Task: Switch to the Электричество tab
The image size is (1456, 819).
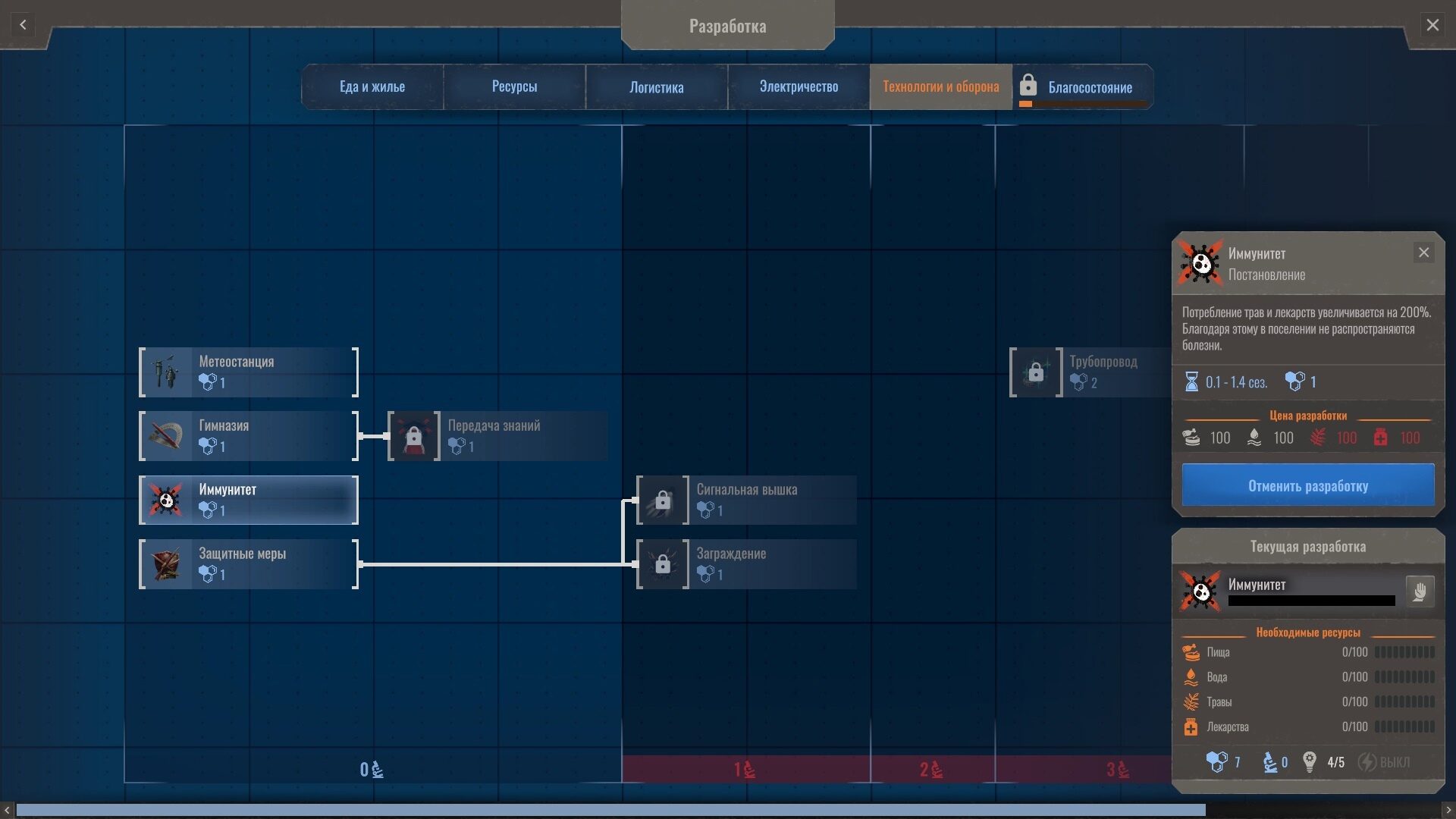Action: coord(799,87)
